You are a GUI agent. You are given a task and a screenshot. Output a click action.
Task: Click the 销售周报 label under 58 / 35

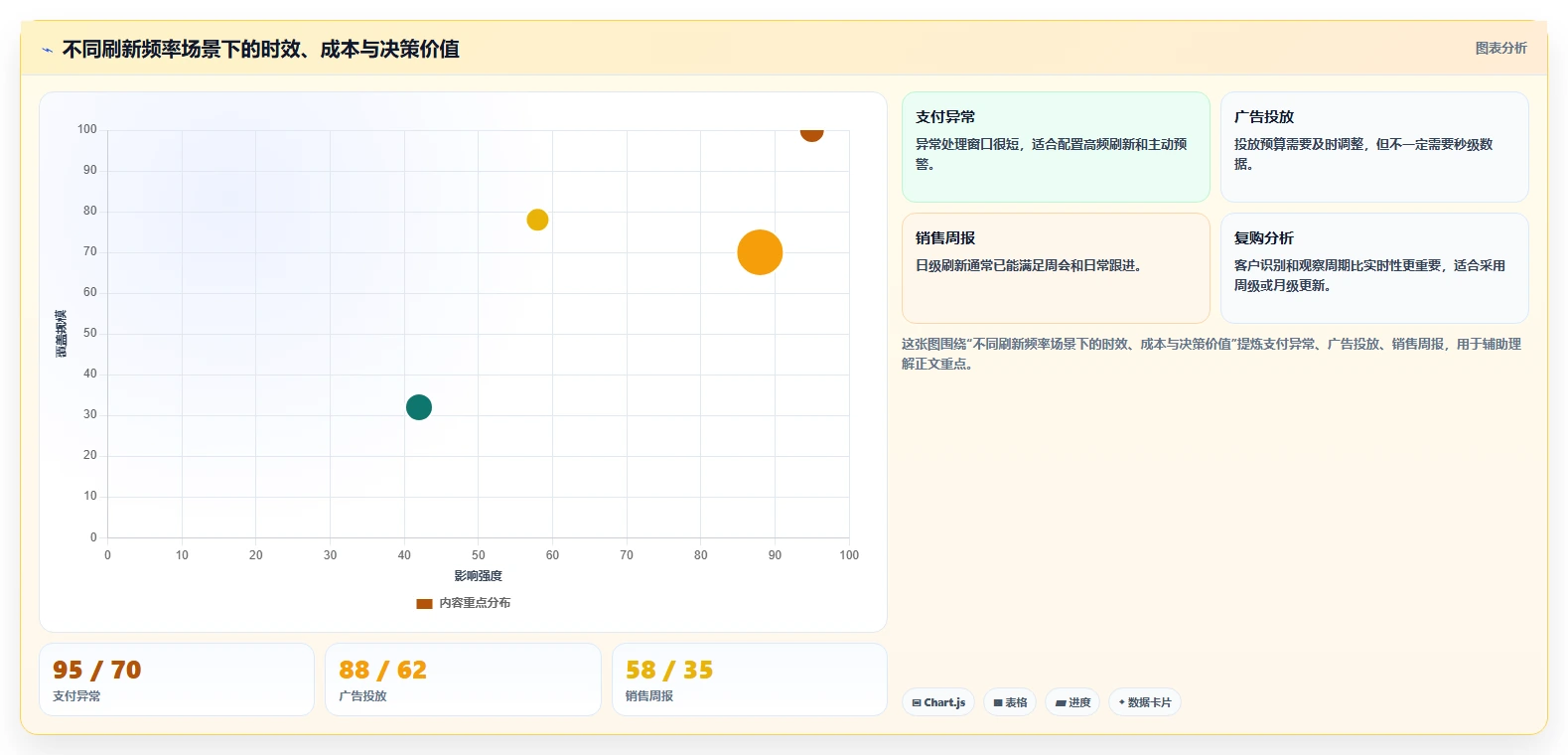(x=649, y=696)
